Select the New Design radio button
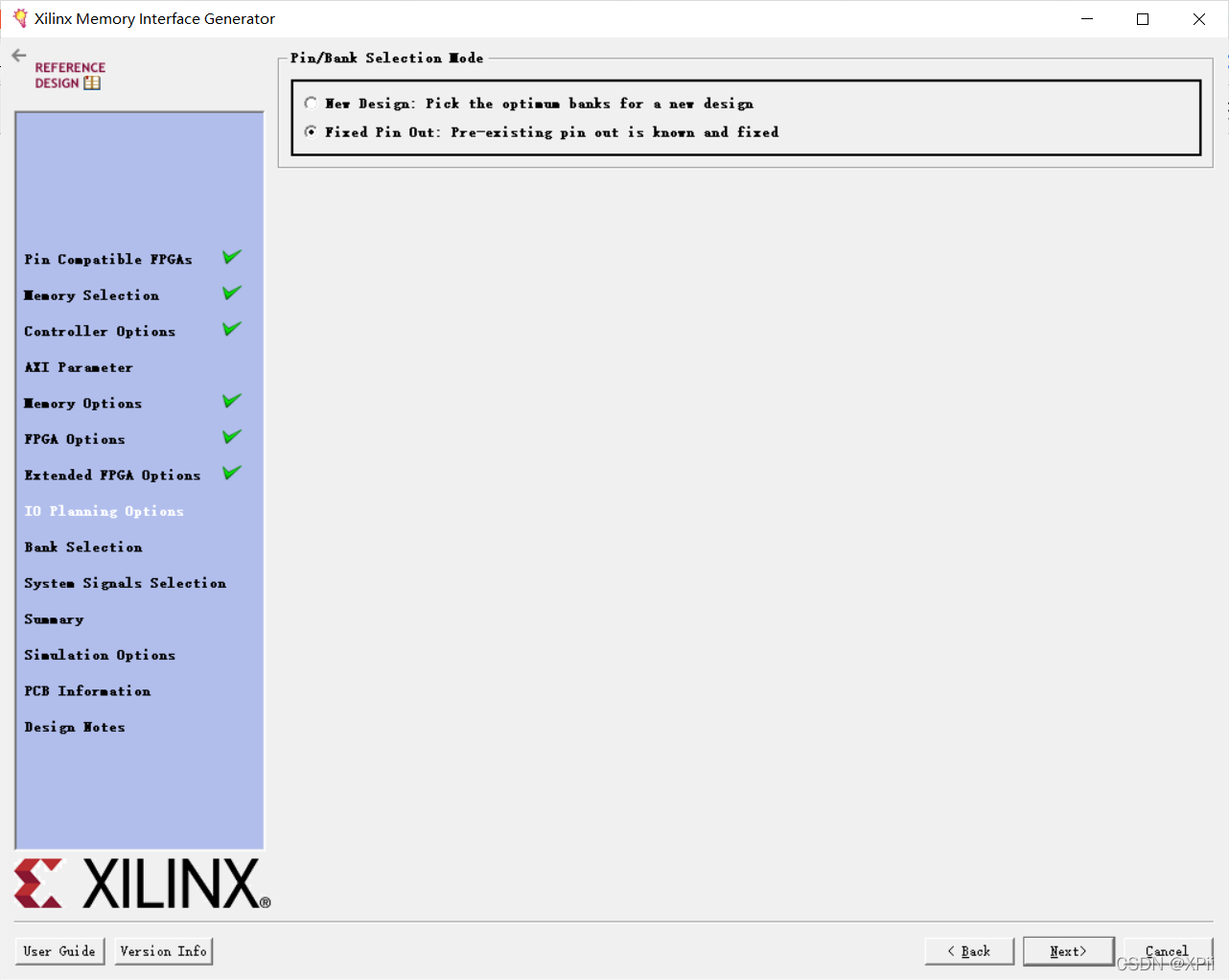 (x=311, y=103)
